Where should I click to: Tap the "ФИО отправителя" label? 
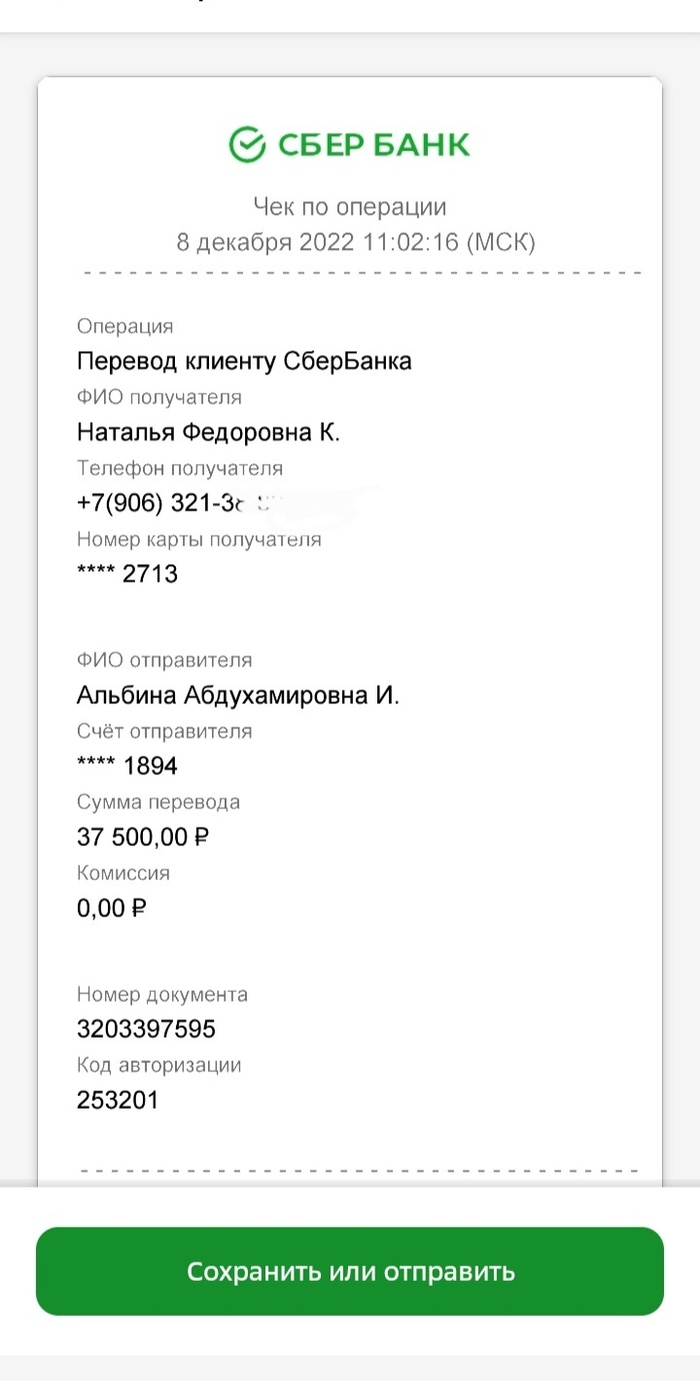[164, 660]
